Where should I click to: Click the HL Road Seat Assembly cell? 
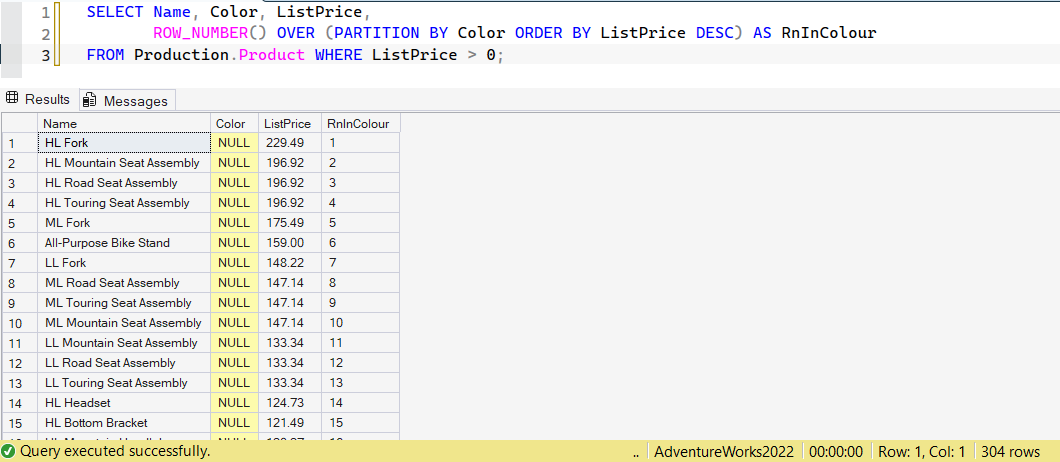click(124, 183)
